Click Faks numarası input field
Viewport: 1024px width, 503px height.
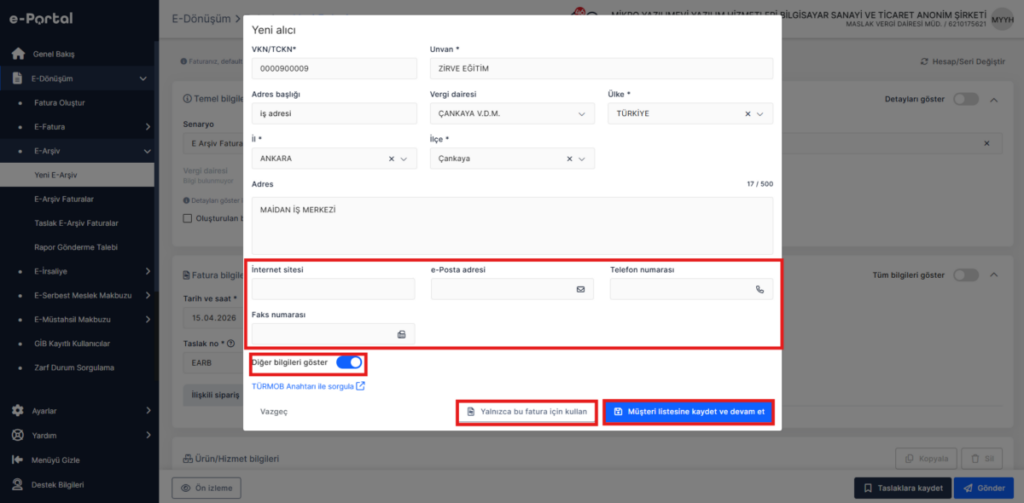[333, 334]
